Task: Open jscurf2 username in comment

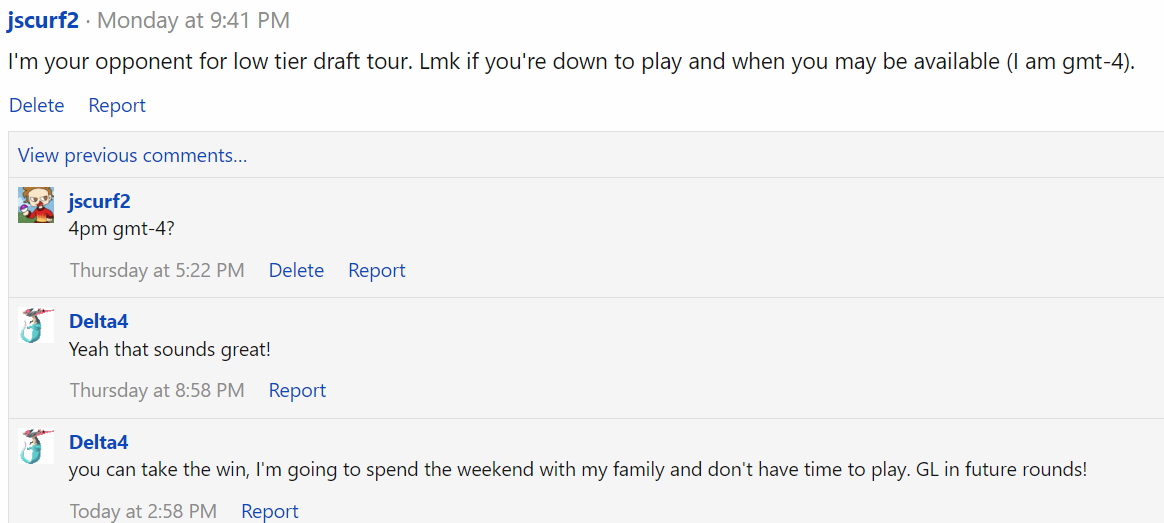Action: 99,201
